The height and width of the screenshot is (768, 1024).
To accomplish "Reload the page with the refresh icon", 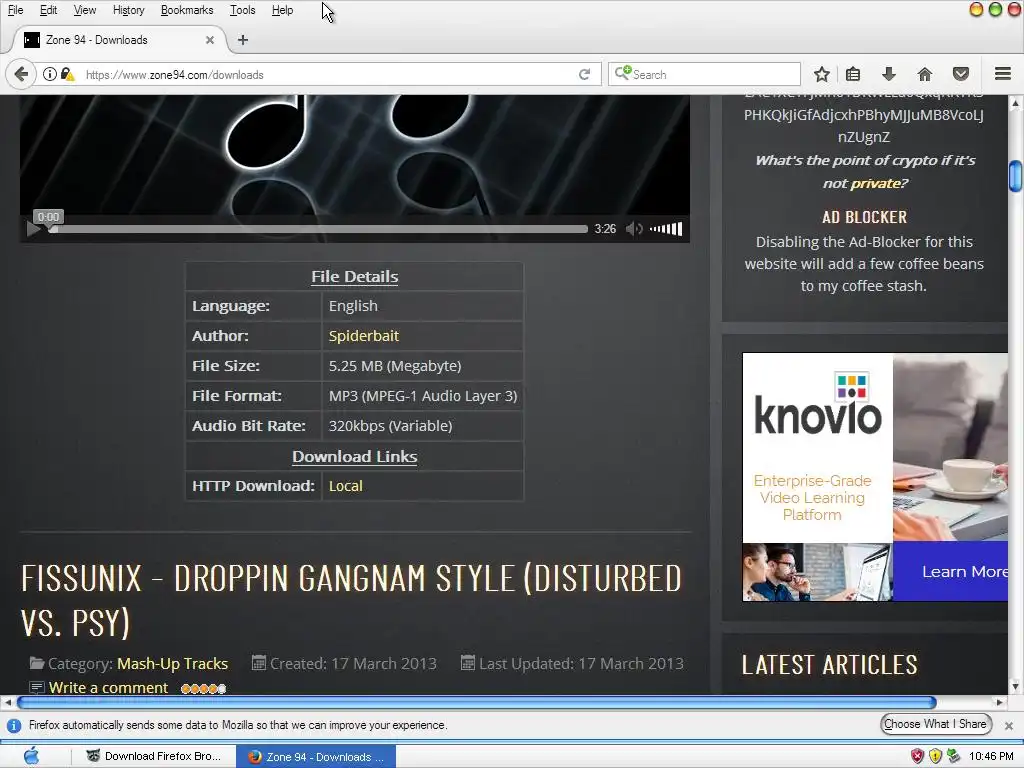I will [x=584, y=74].
